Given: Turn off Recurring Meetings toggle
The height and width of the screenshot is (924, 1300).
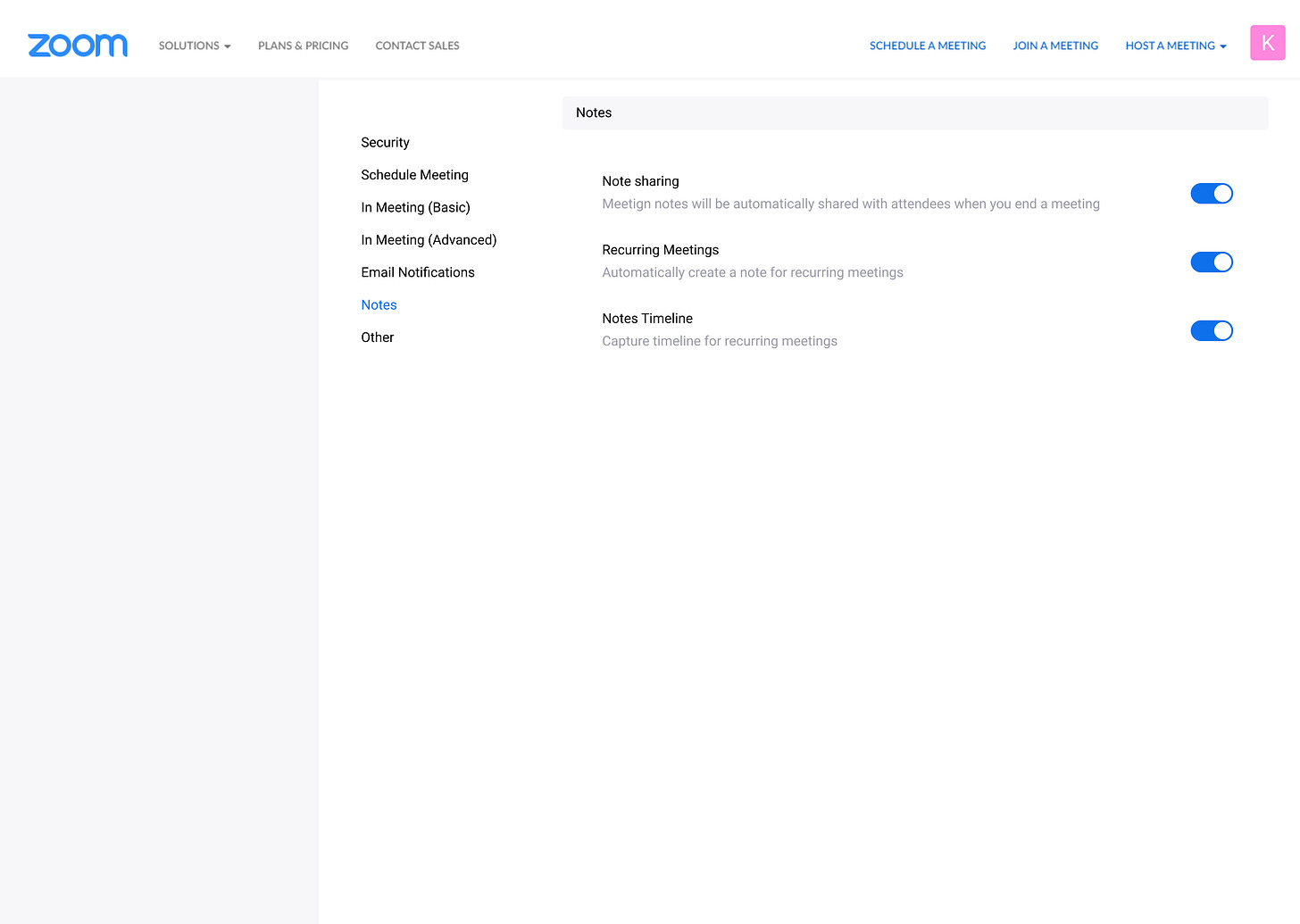Looking at the screenshot, I should tap(1211, 262).
